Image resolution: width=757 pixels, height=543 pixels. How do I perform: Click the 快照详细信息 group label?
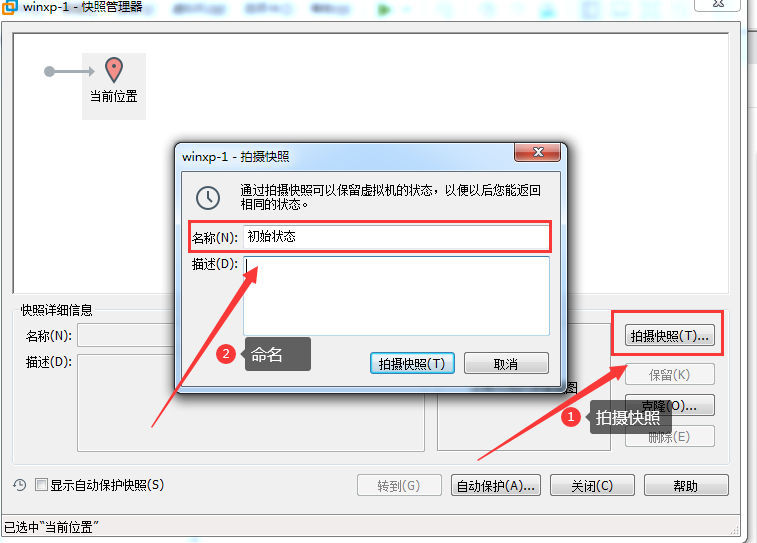56,310
